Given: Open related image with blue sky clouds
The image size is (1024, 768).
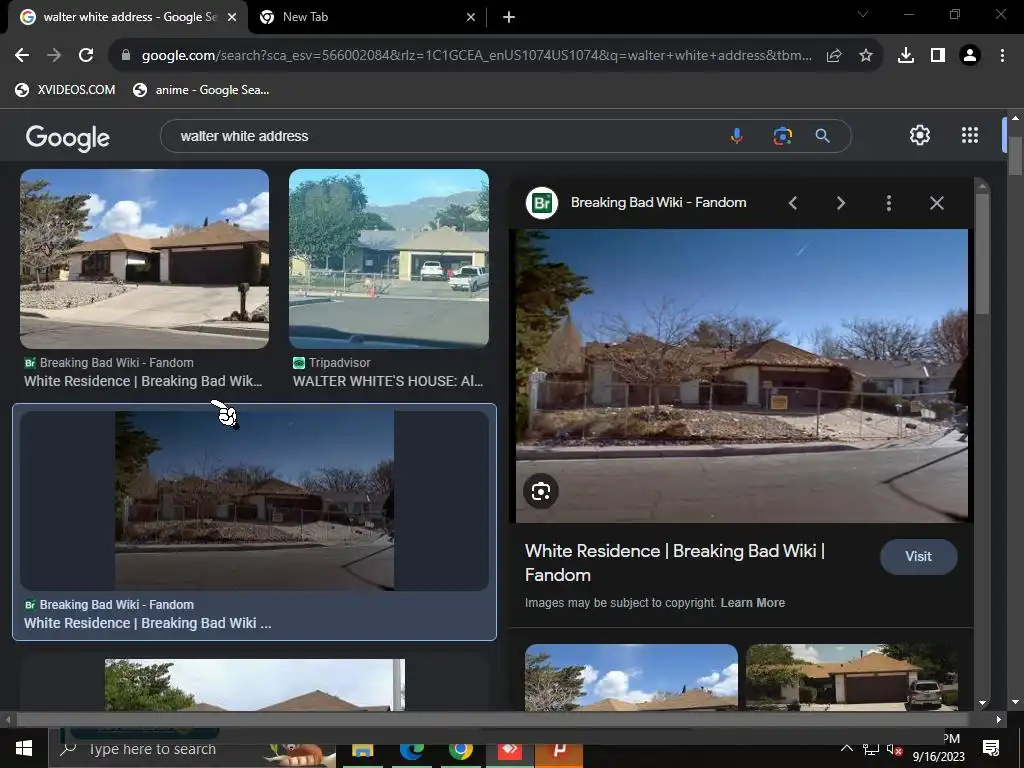Looking at the screenshot, I should click(x=631, y=677).
